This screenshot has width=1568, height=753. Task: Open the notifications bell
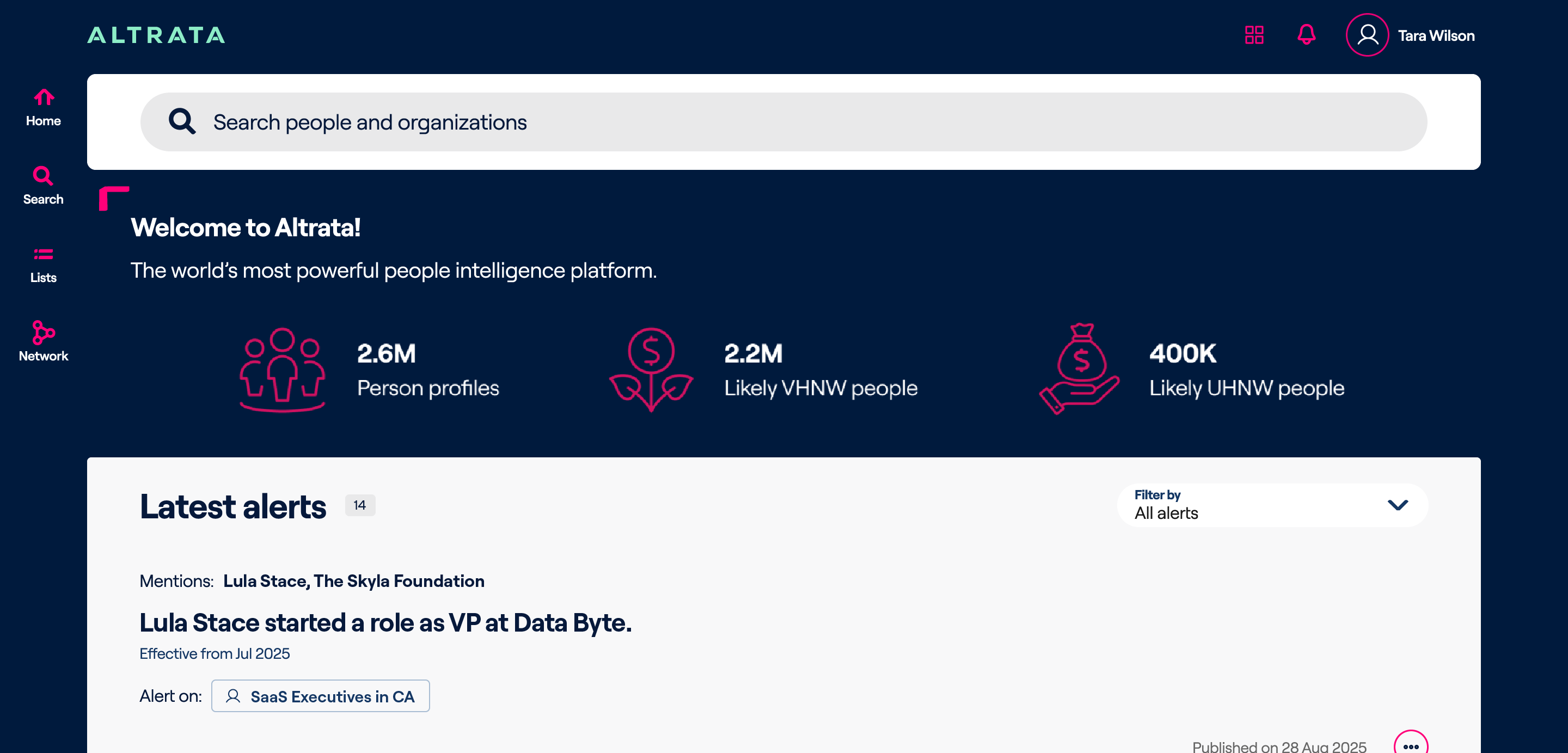(x=1306, y=35)
